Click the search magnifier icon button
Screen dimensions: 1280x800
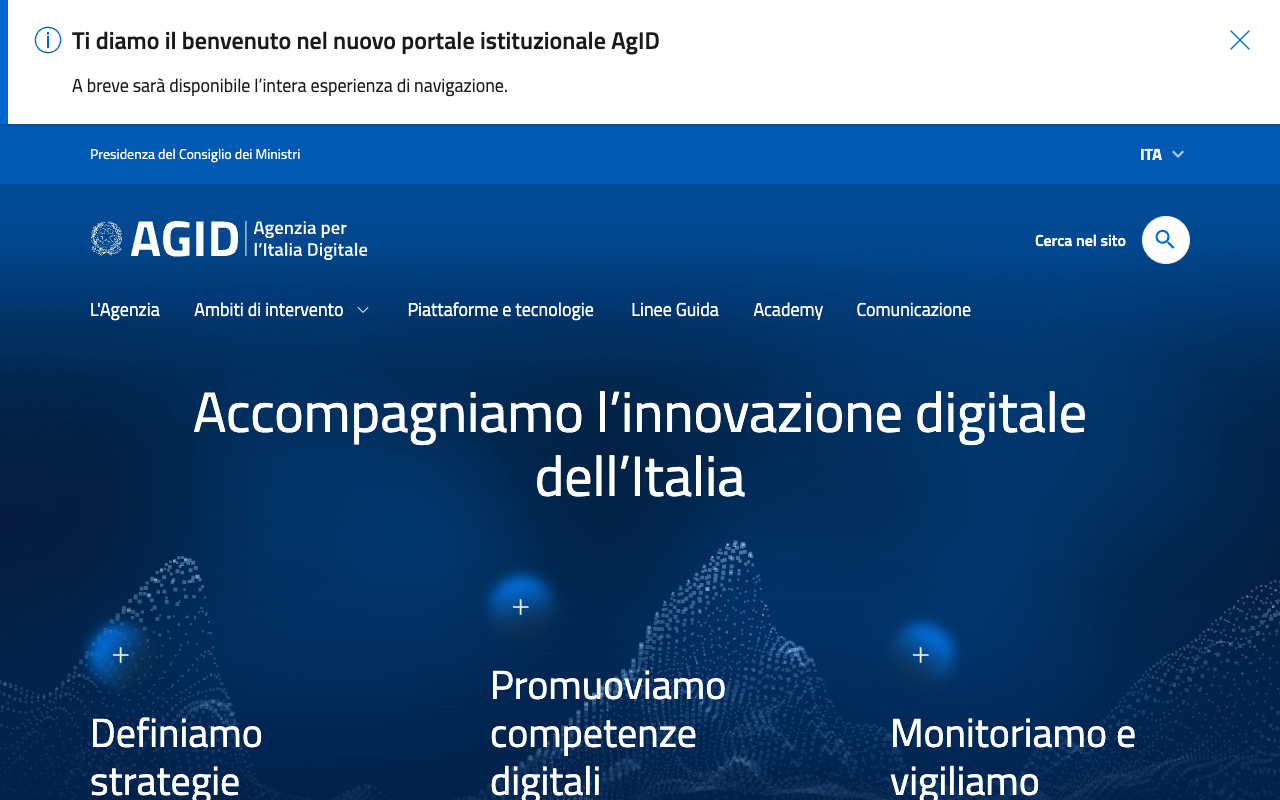tap(1166, 240)
